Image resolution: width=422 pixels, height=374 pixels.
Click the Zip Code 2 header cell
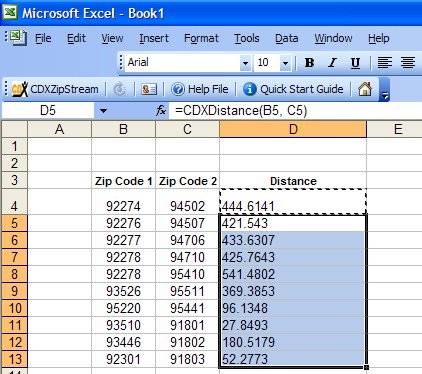pos(187,180)
